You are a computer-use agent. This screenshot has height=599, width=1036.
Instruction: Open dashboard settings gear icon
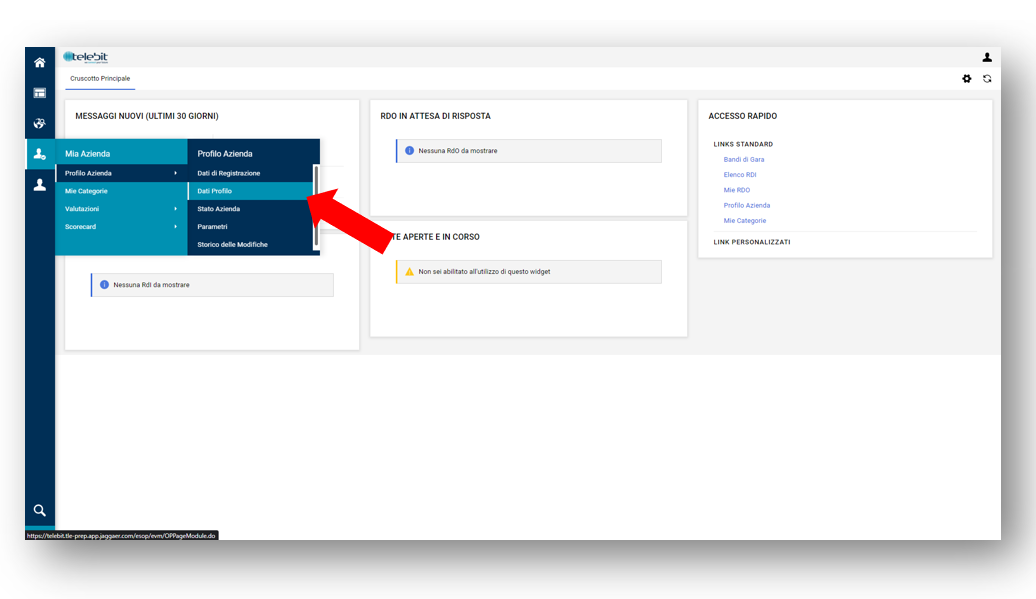(x=966, y=79)
